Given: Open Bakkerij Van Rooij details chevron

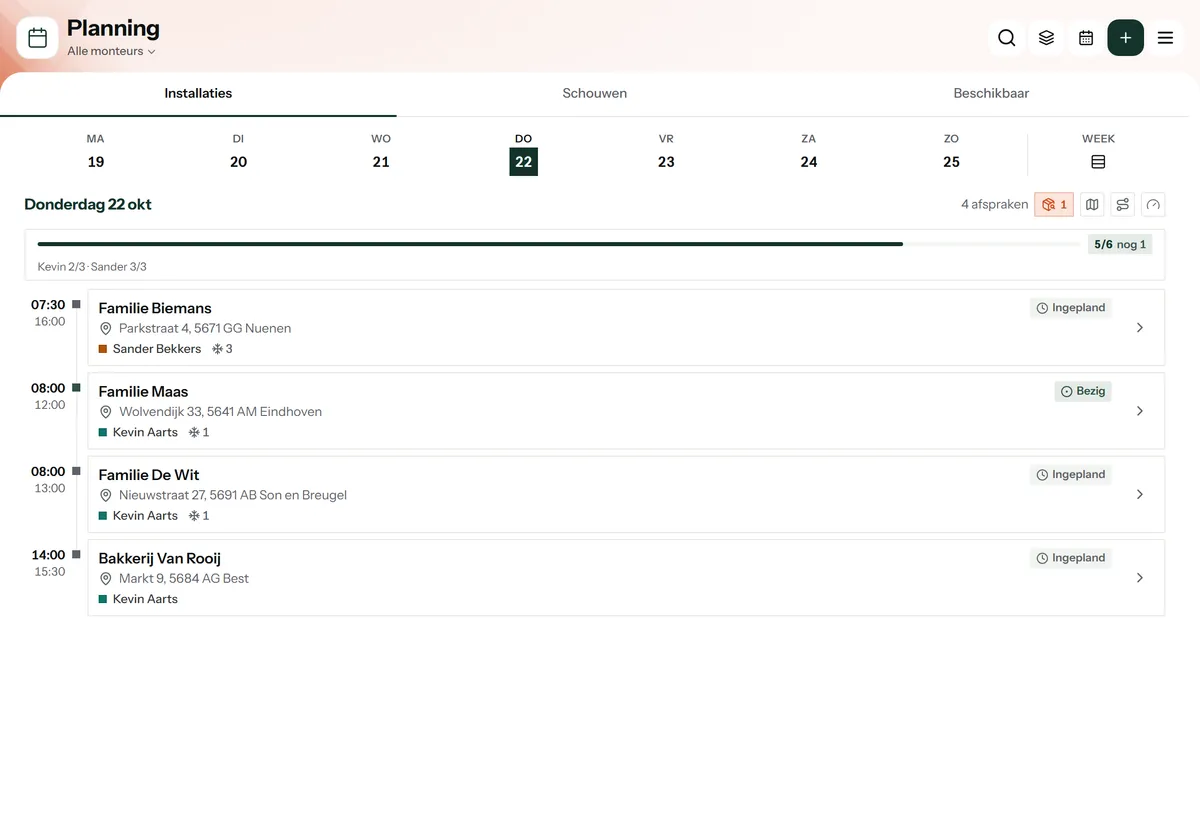Looking at the screenshot, I should (1140, 578).
